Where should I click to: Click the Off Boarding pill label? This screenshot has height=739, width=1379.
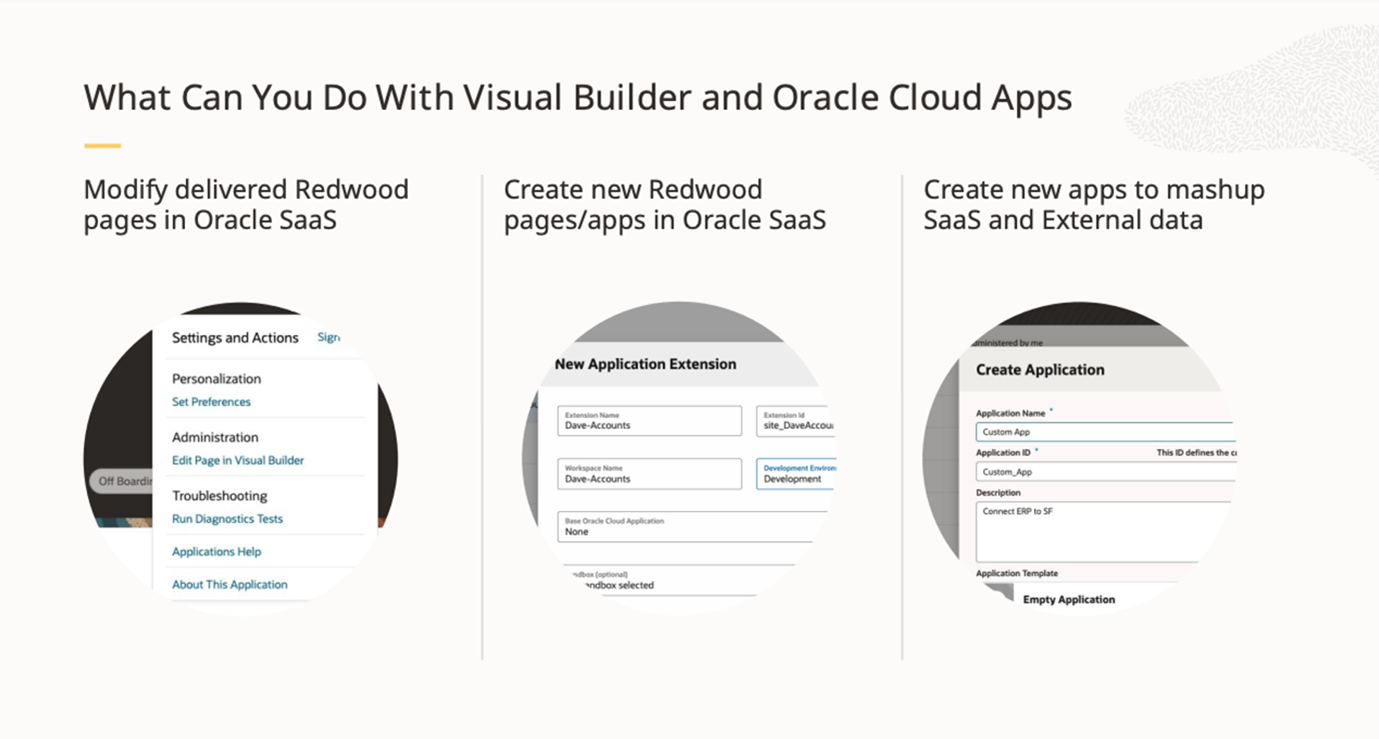coord(123,481)
